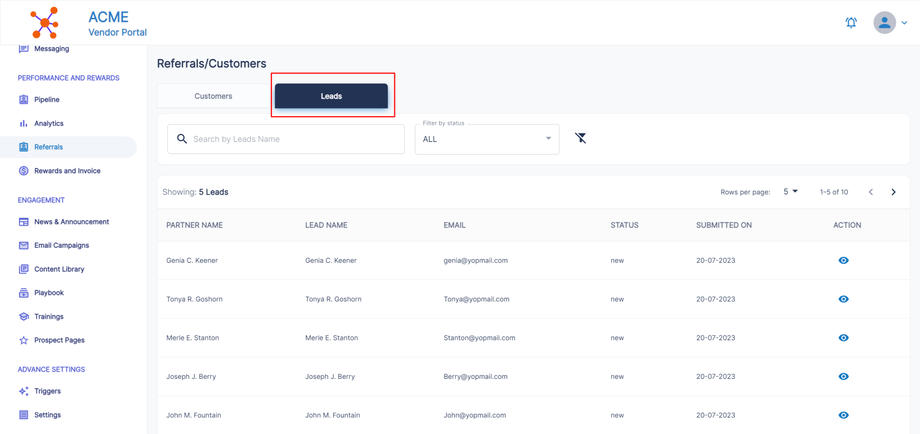Go to the Pipeline page

[x=47, y=100]
